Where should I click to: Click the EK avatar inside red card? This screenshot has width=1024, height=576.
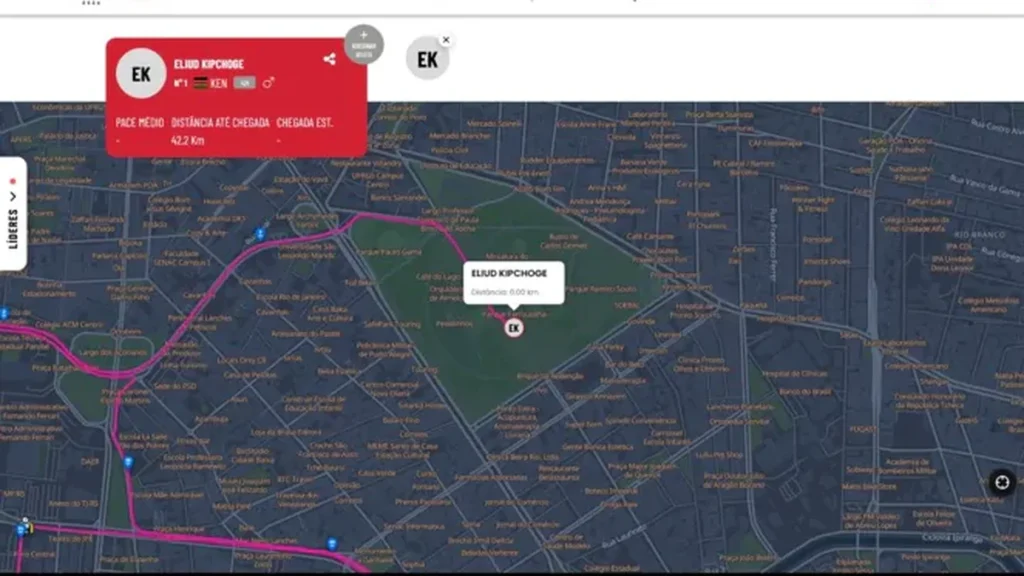(141, 74)
